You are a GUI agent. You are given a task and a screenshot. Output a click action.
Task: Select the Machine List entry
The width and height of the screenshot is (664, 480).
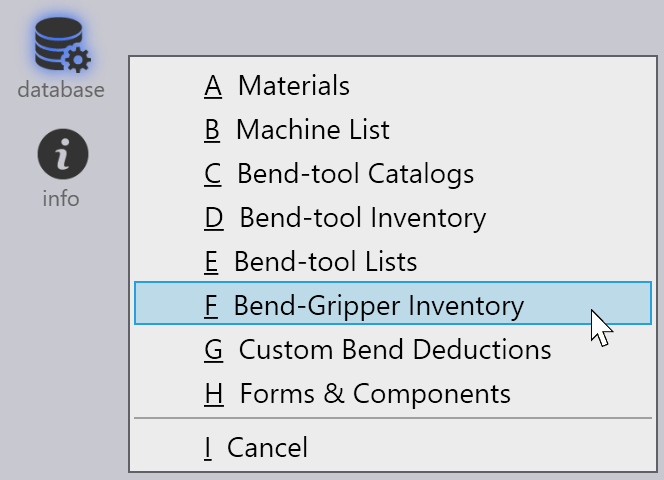click(312, 130)
